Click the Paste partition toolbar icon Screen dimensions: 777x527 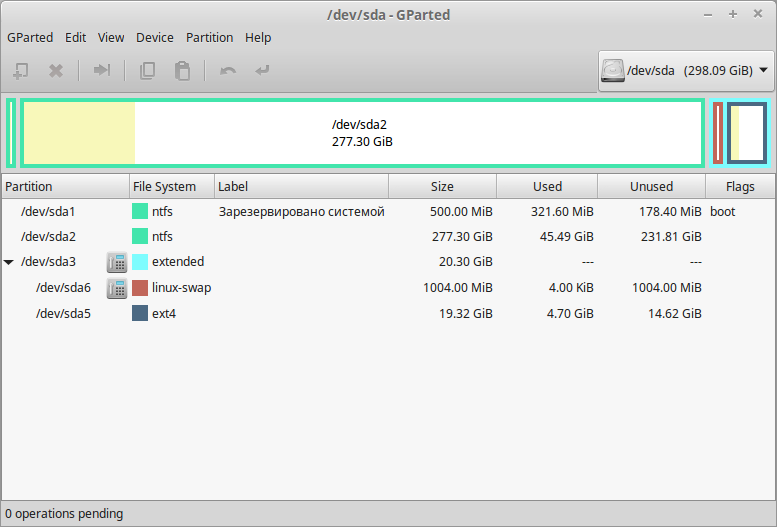click(x=182, y=71)
